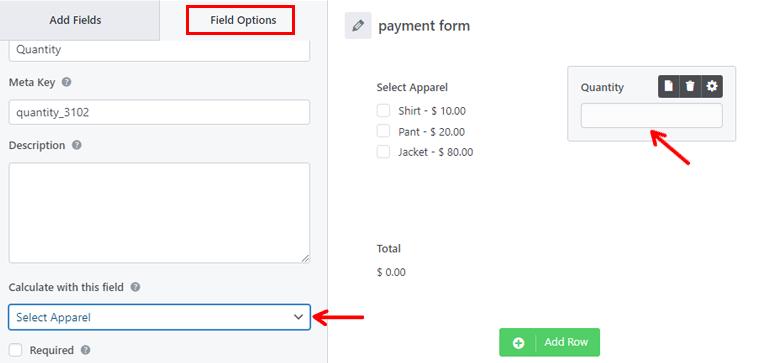Switch to the Add Fields tab

[x=75, y=20]
